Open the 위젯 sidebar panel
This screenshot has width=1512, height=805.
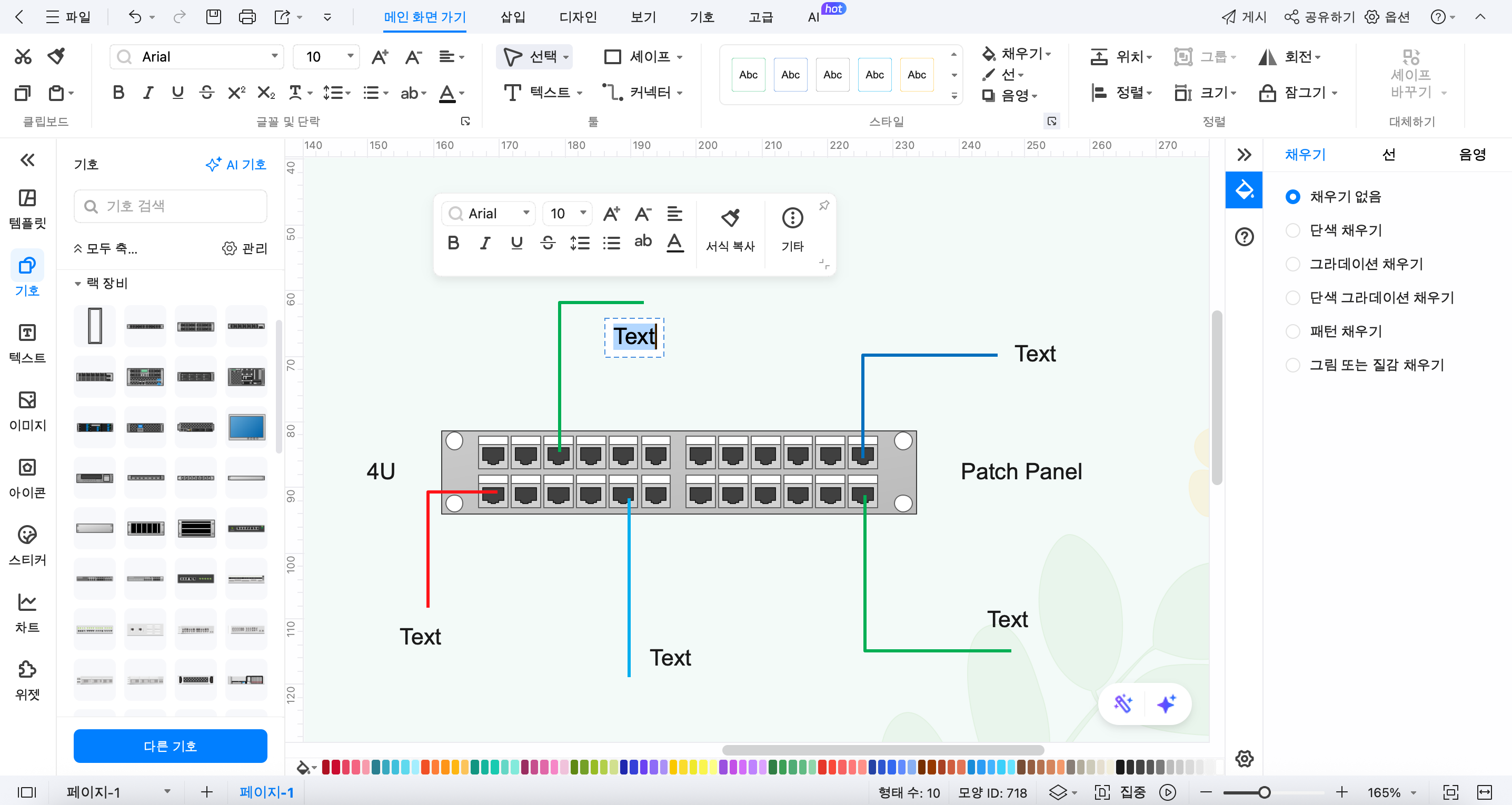pyautogui.click(x=27, y=681)
